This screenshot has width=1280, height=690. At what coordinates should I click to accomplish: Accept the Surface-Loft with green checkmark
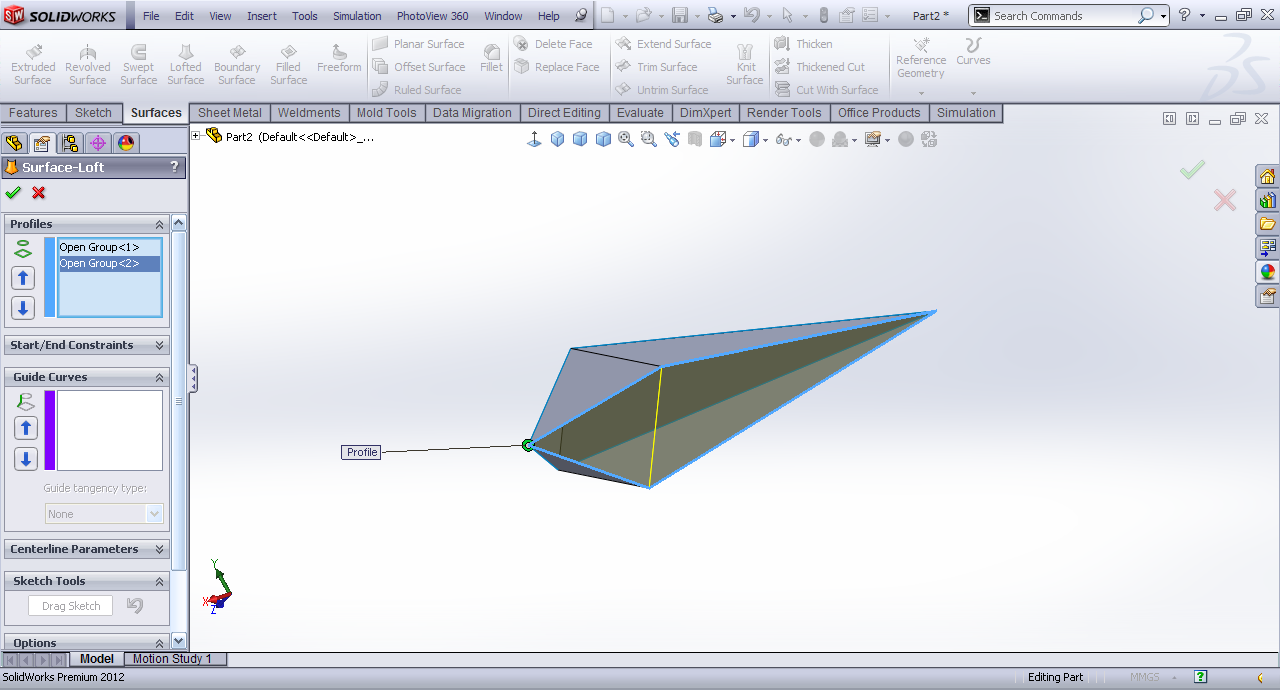point(13,193)
